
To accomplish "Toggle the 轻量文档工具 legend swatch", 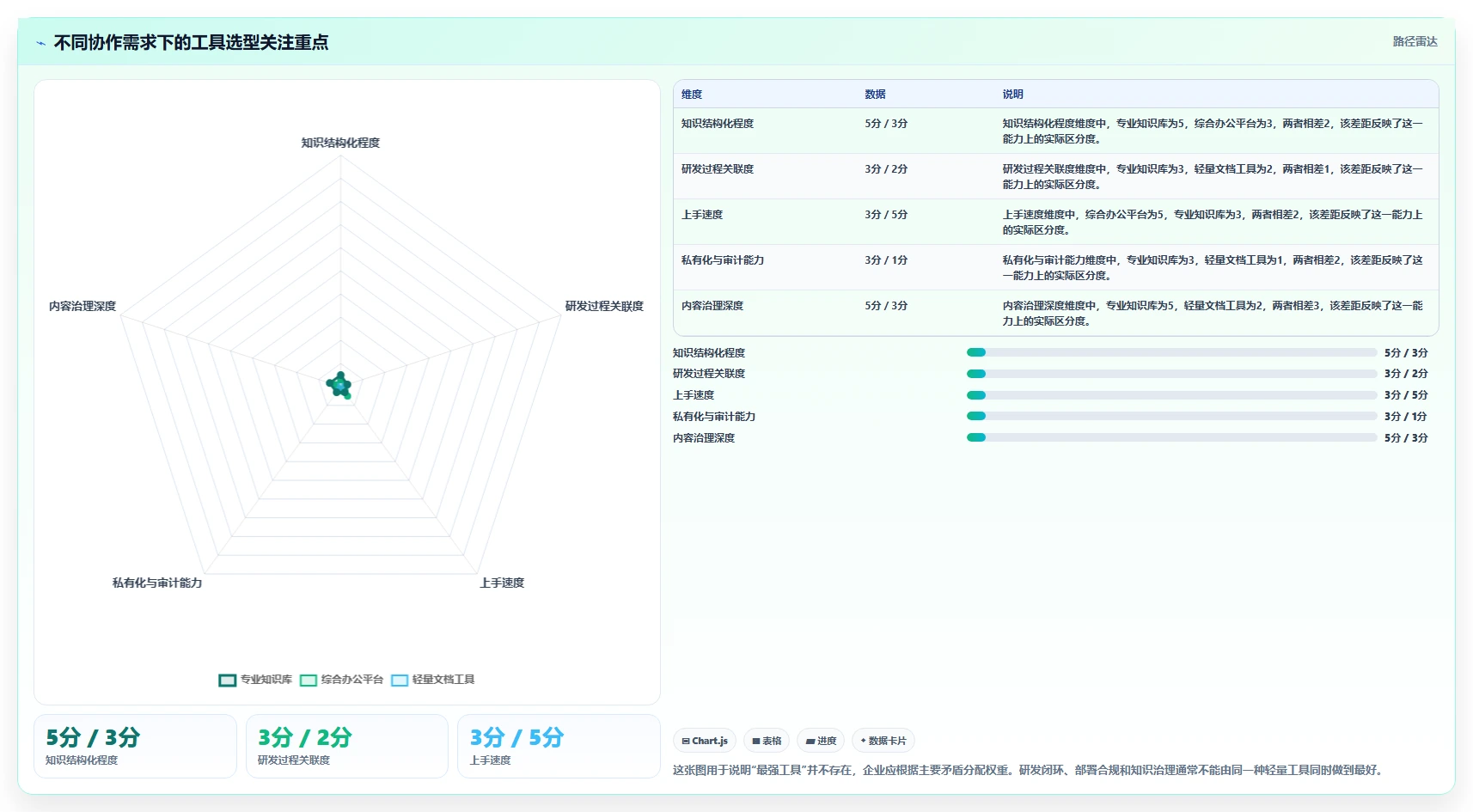I will point(400,680).
